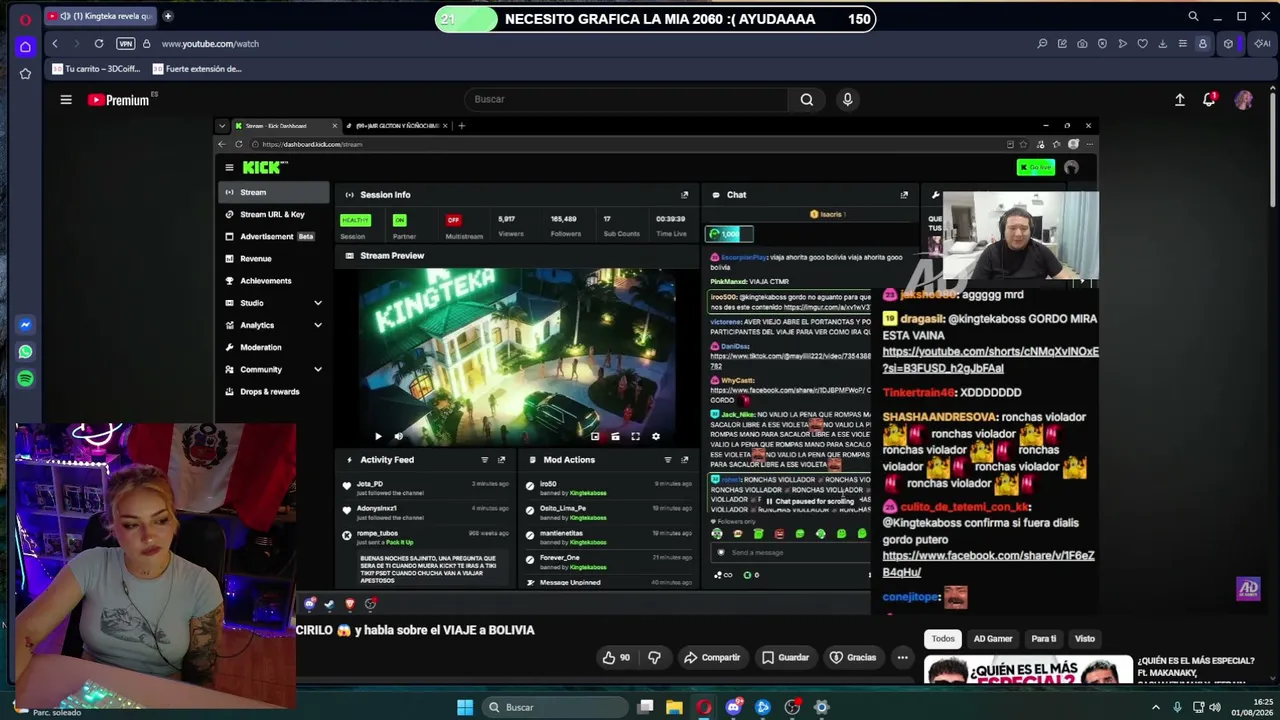Open ¿Quién es el más especial? thumbnail
The image size is (1280, 720).
[1028, 670]
